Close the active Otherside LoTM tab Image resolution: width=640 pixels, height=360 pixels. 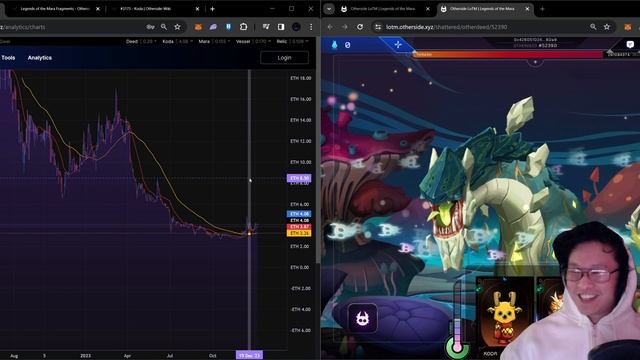(527, 9)
